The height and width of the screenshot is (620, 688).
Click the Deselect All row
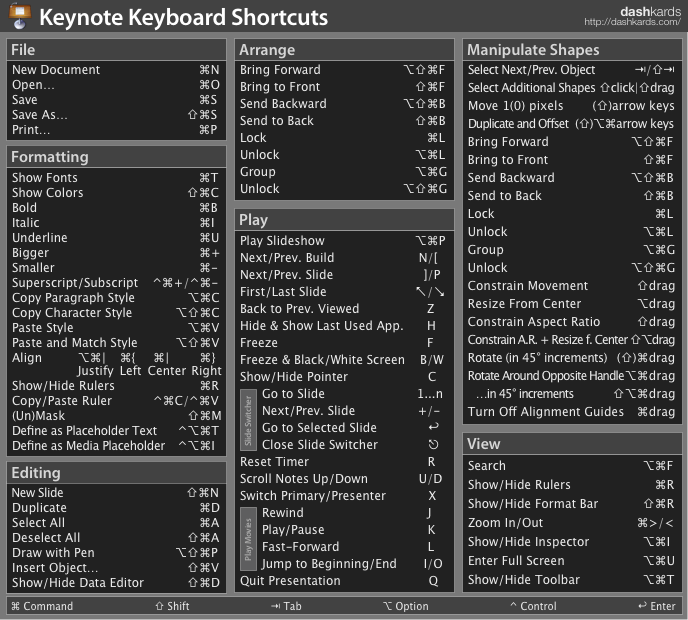[x=116, y=538]
